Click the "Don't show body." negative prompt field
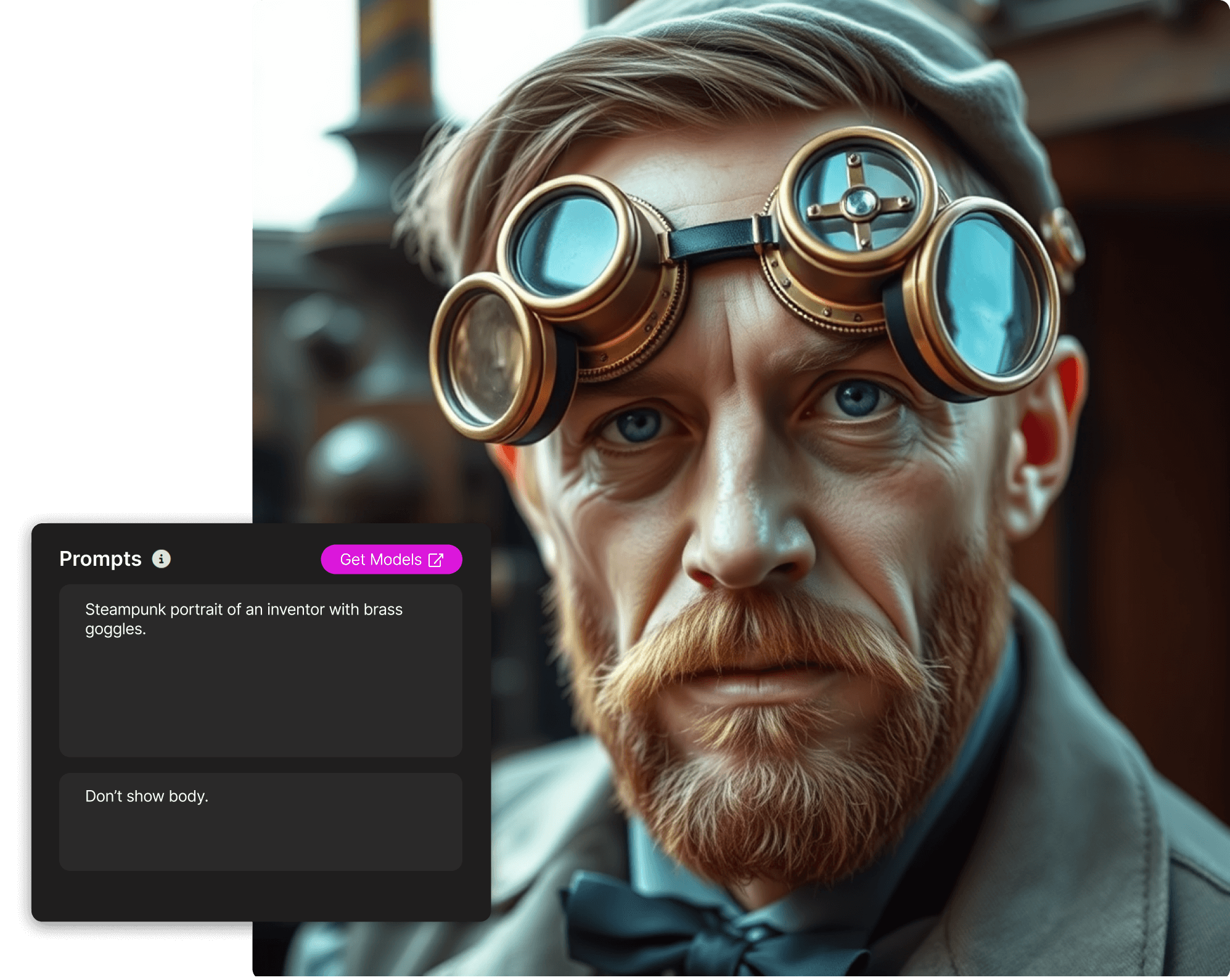 point(147,796)
